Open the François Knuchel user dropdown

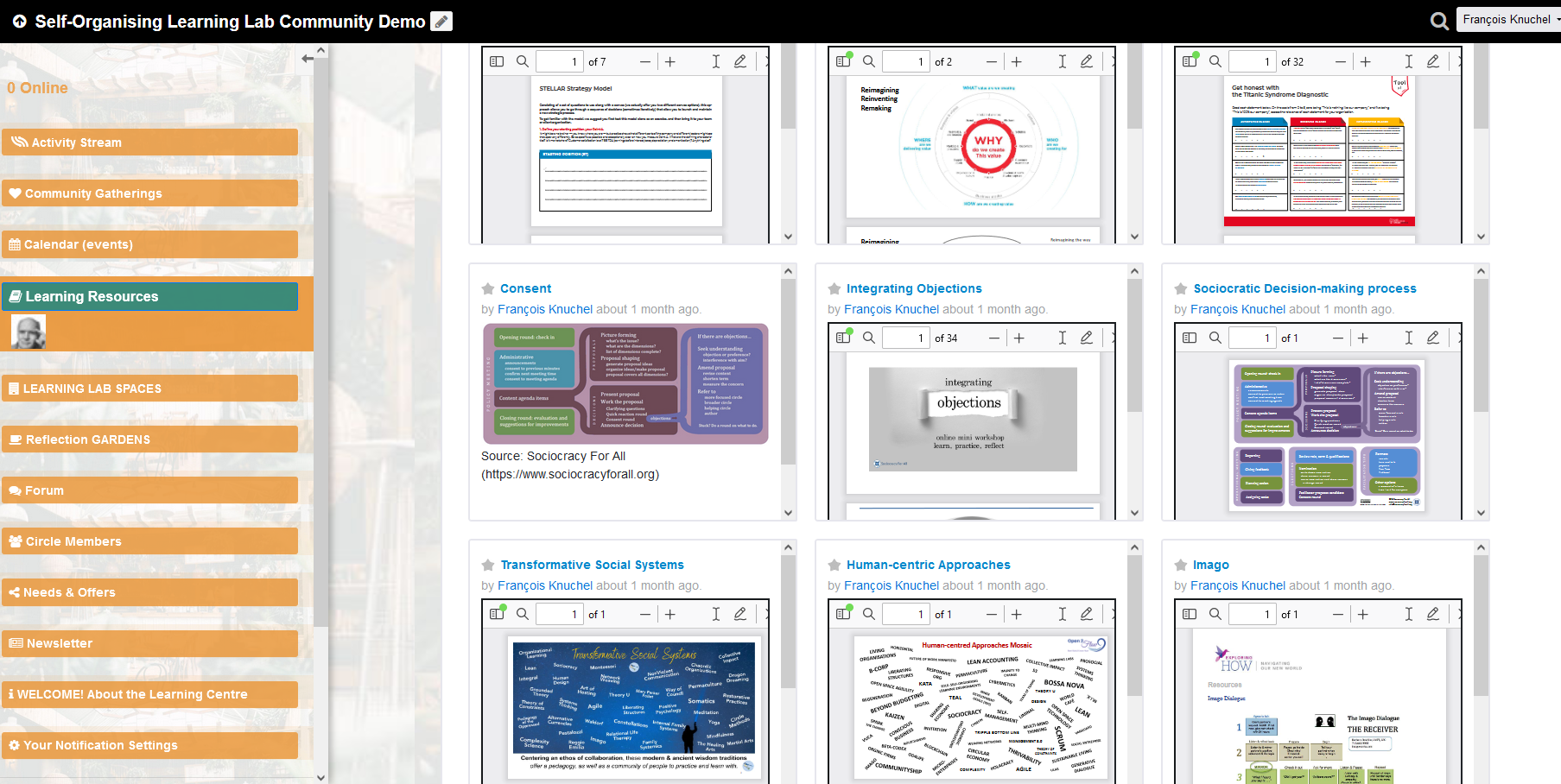pyautogui.click(x=1510, y=19)
